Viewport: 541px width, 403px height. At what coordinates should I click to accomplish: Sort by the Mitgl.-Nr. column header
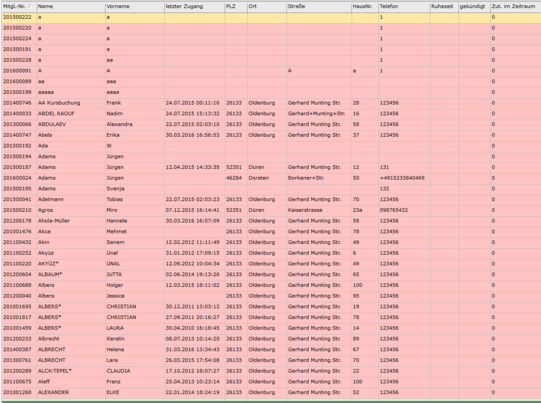pyautogui.click(x=19, y=7)
